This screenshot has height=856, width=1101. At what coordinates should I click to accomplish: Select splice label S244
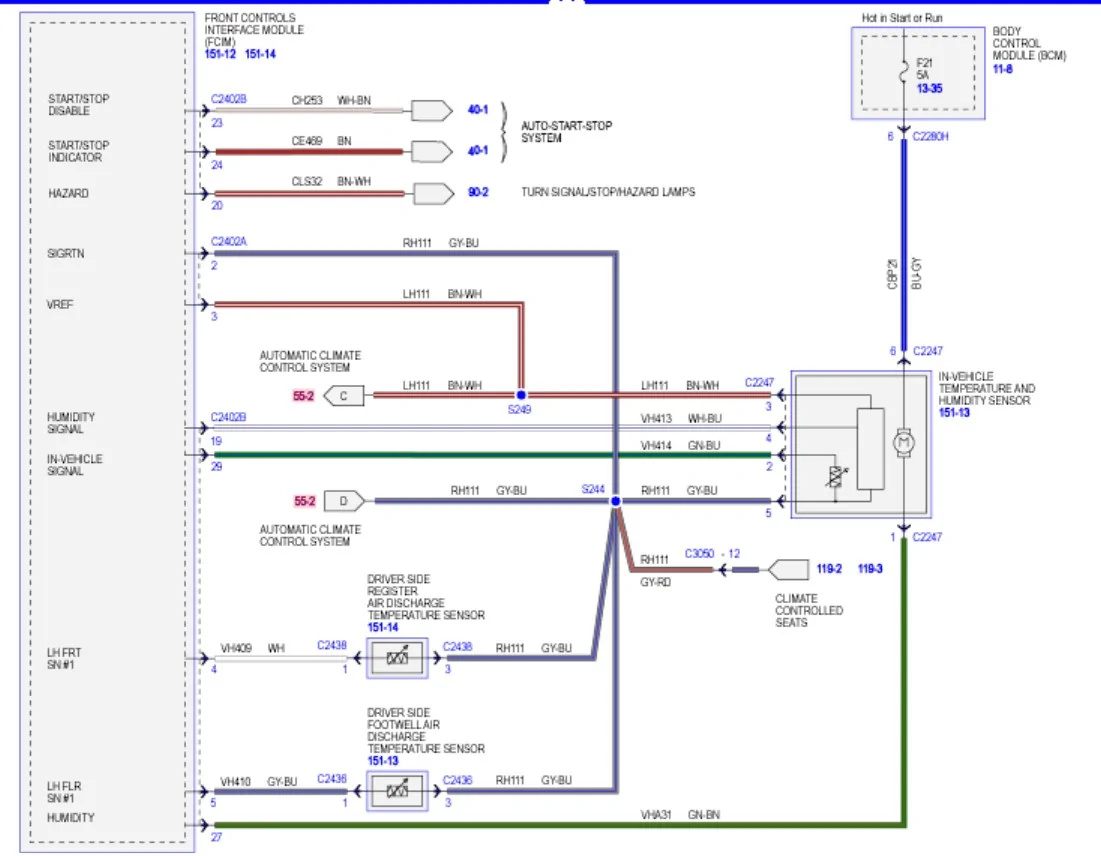click(x=593, y=489)
